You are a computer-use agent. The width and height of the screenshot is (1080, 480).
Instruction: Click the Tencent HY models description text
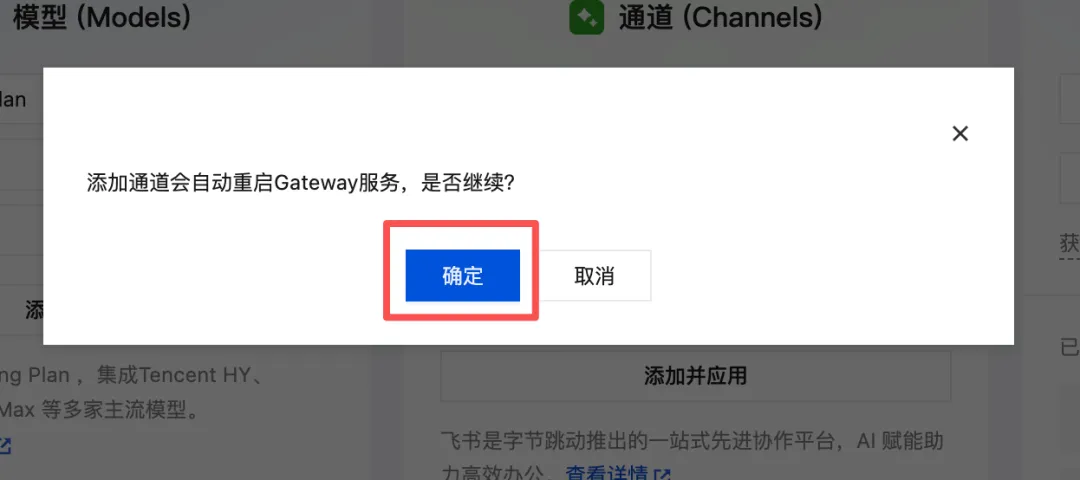[129, 393]
